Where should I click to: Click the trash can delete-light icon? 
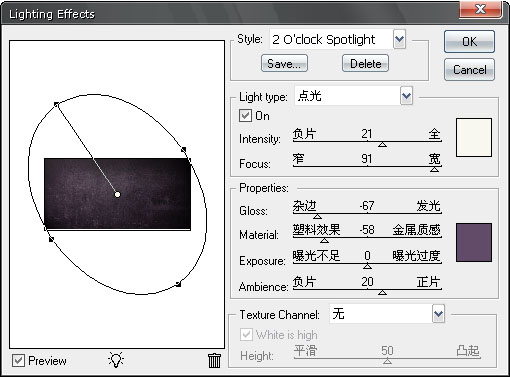[x=214, y=360]
